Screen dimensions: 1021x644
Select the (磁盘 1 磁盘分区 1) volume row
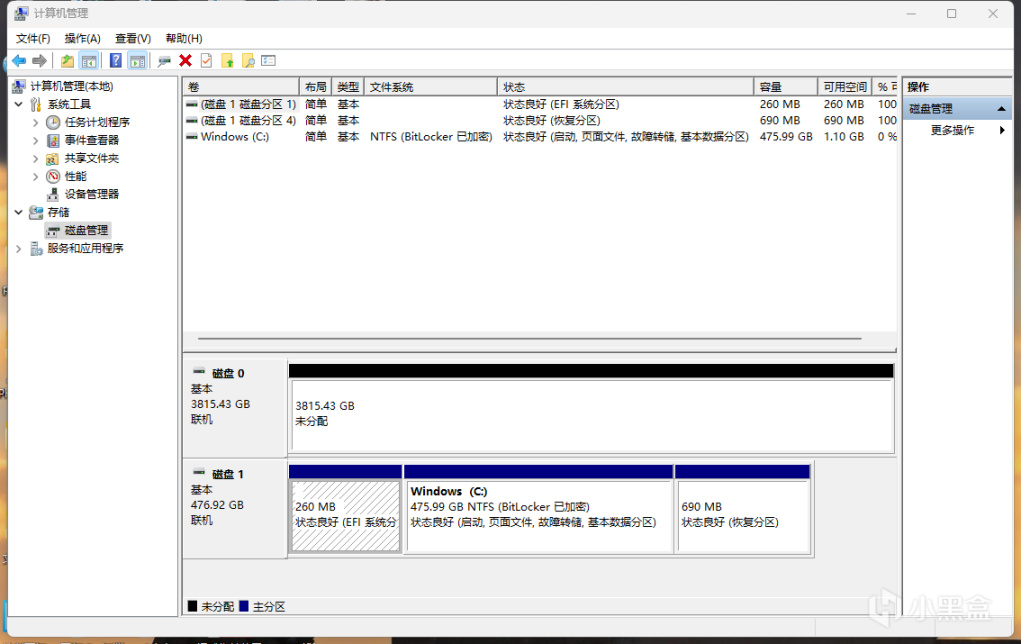tap(540, 104)
